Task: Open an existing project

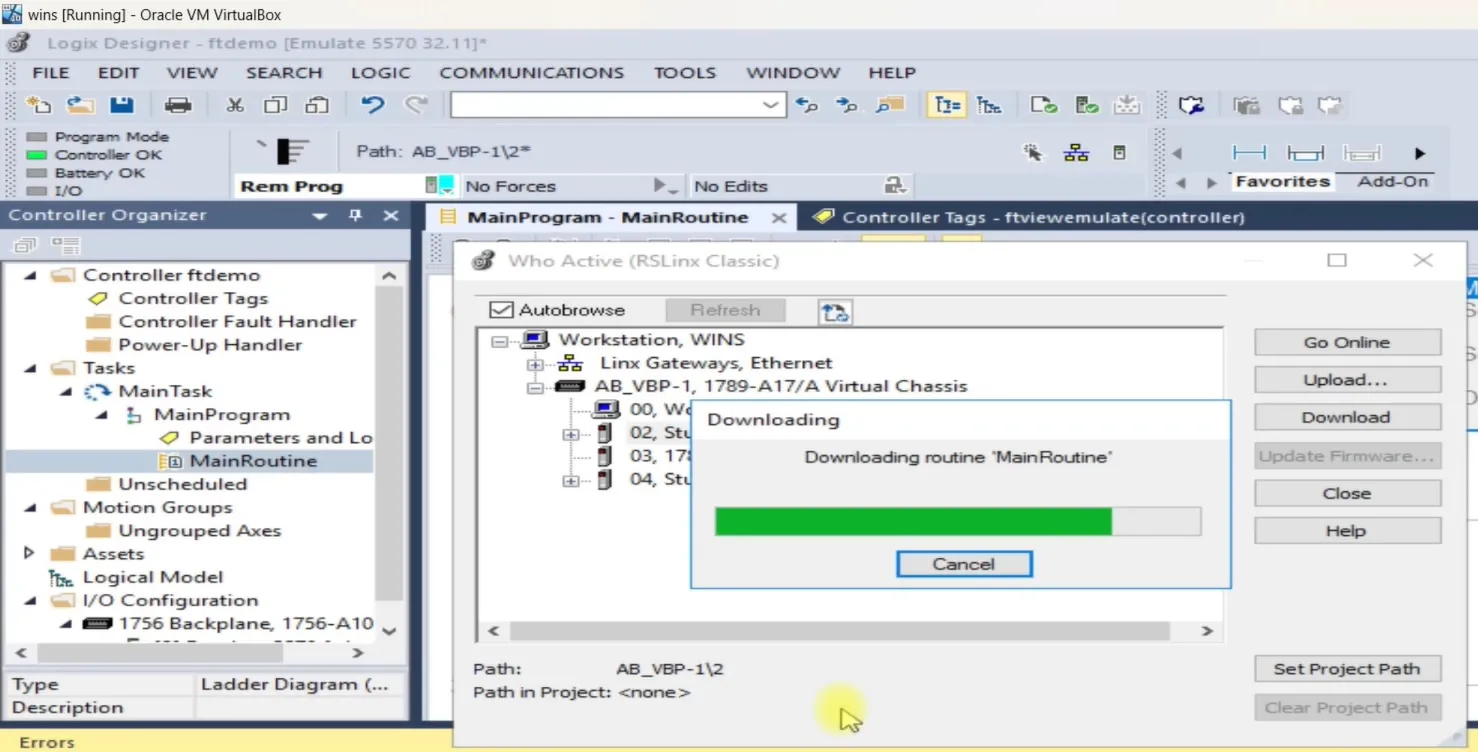Action: 79,104
